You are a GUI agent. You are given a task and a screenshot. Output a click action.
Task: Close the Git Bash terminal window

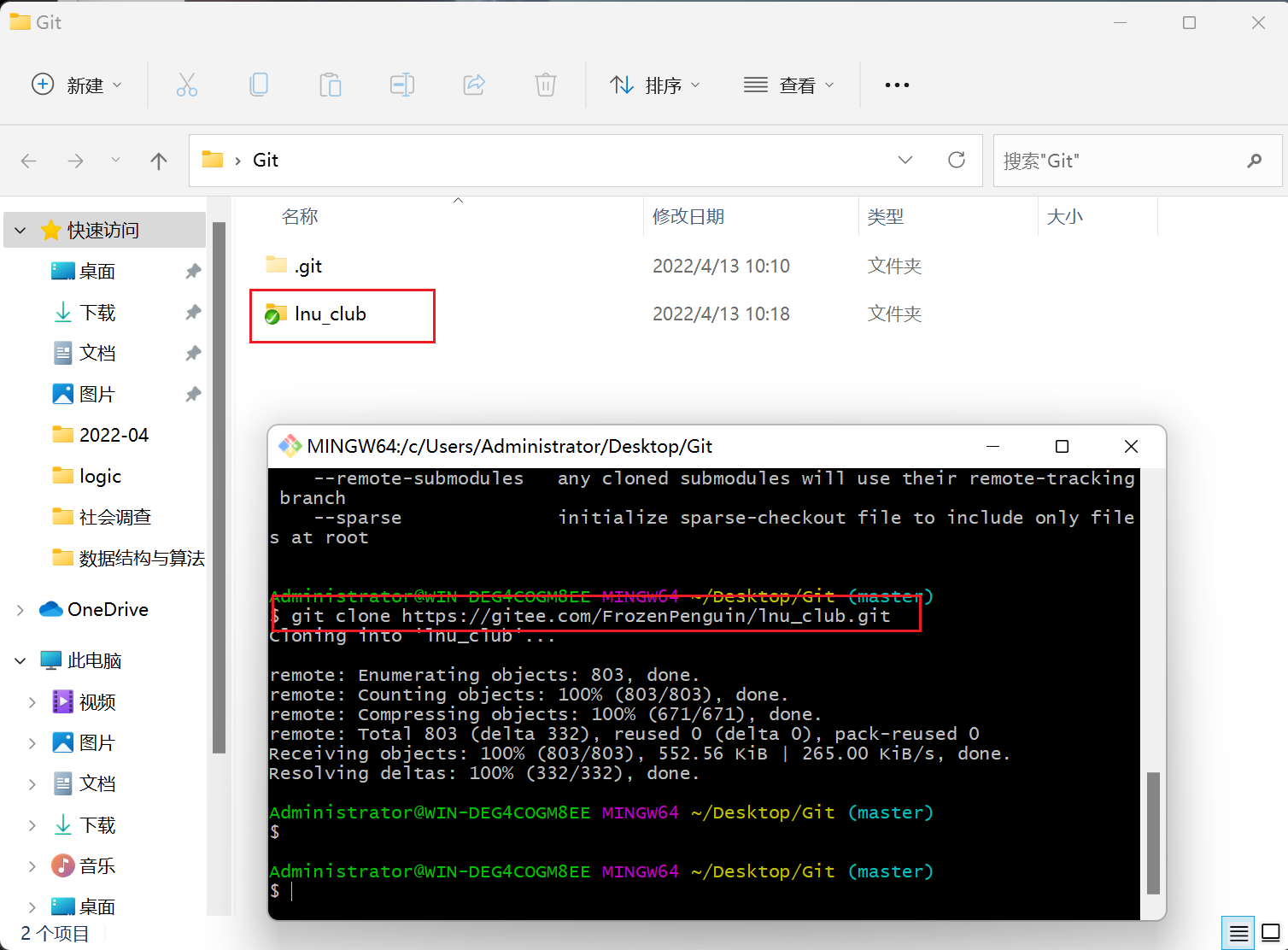[1131, 447]
